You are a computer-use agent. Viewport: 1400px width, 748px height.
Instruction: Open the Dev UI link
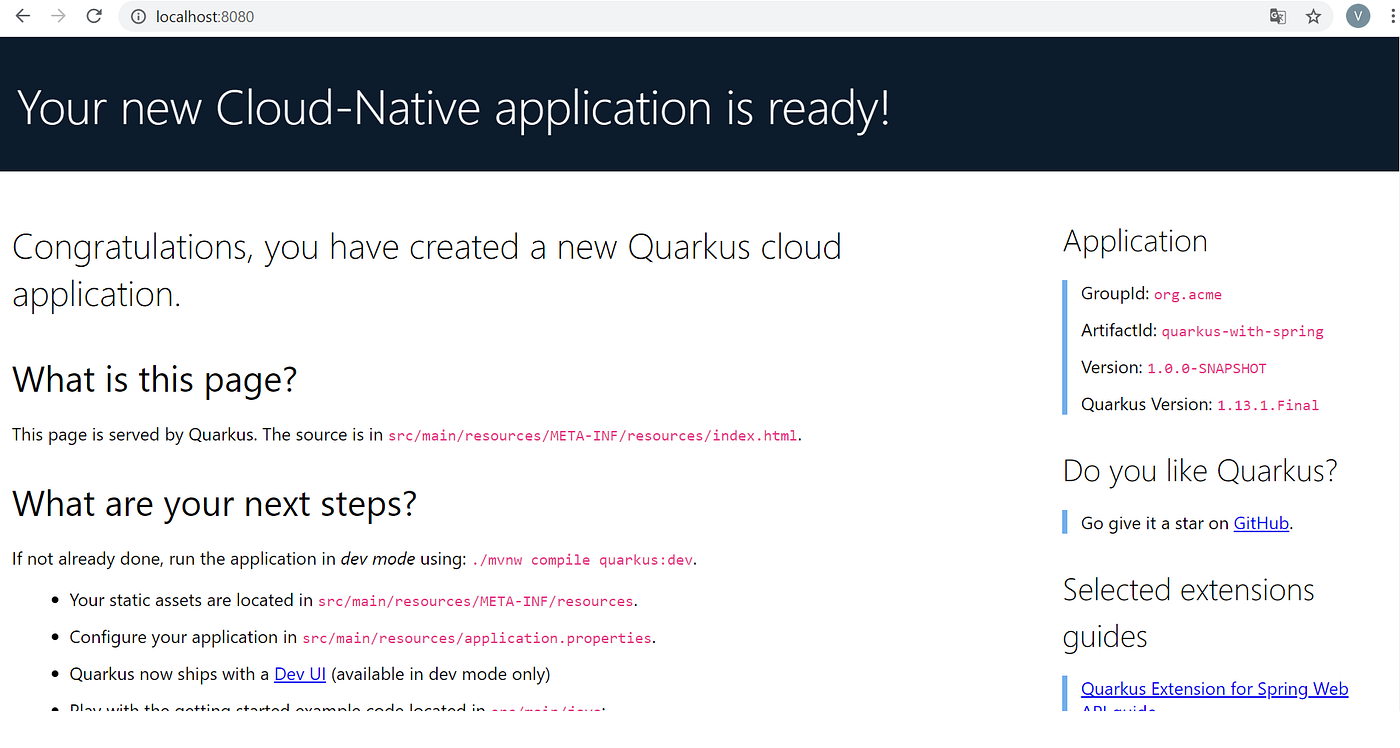coord(300,674)
